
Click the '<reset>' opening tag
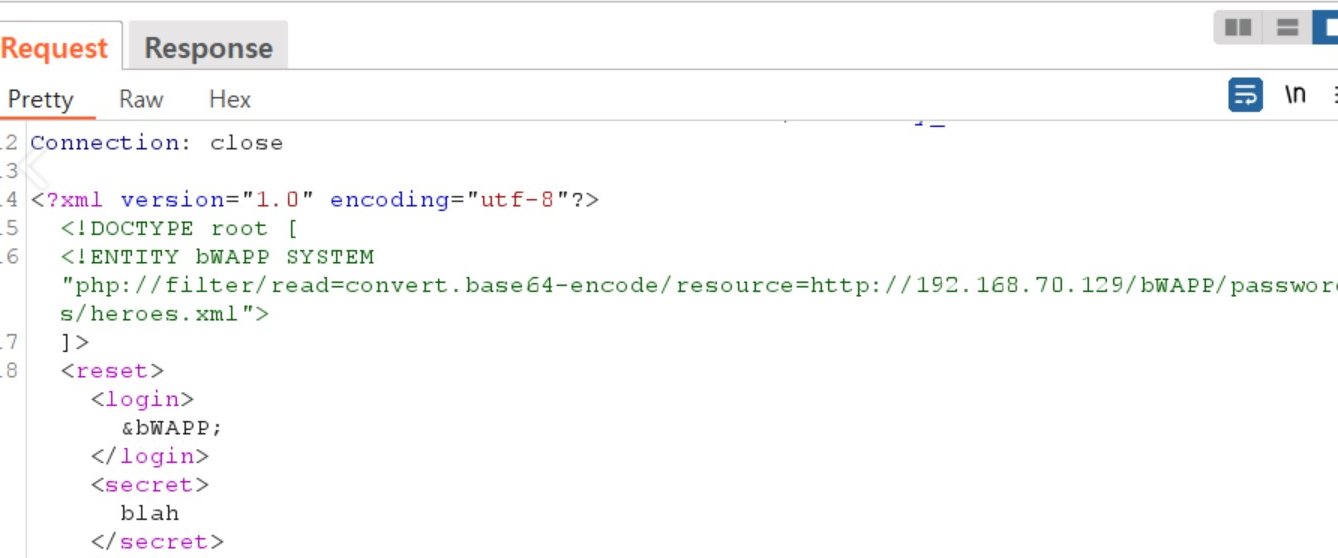point(112,371)
